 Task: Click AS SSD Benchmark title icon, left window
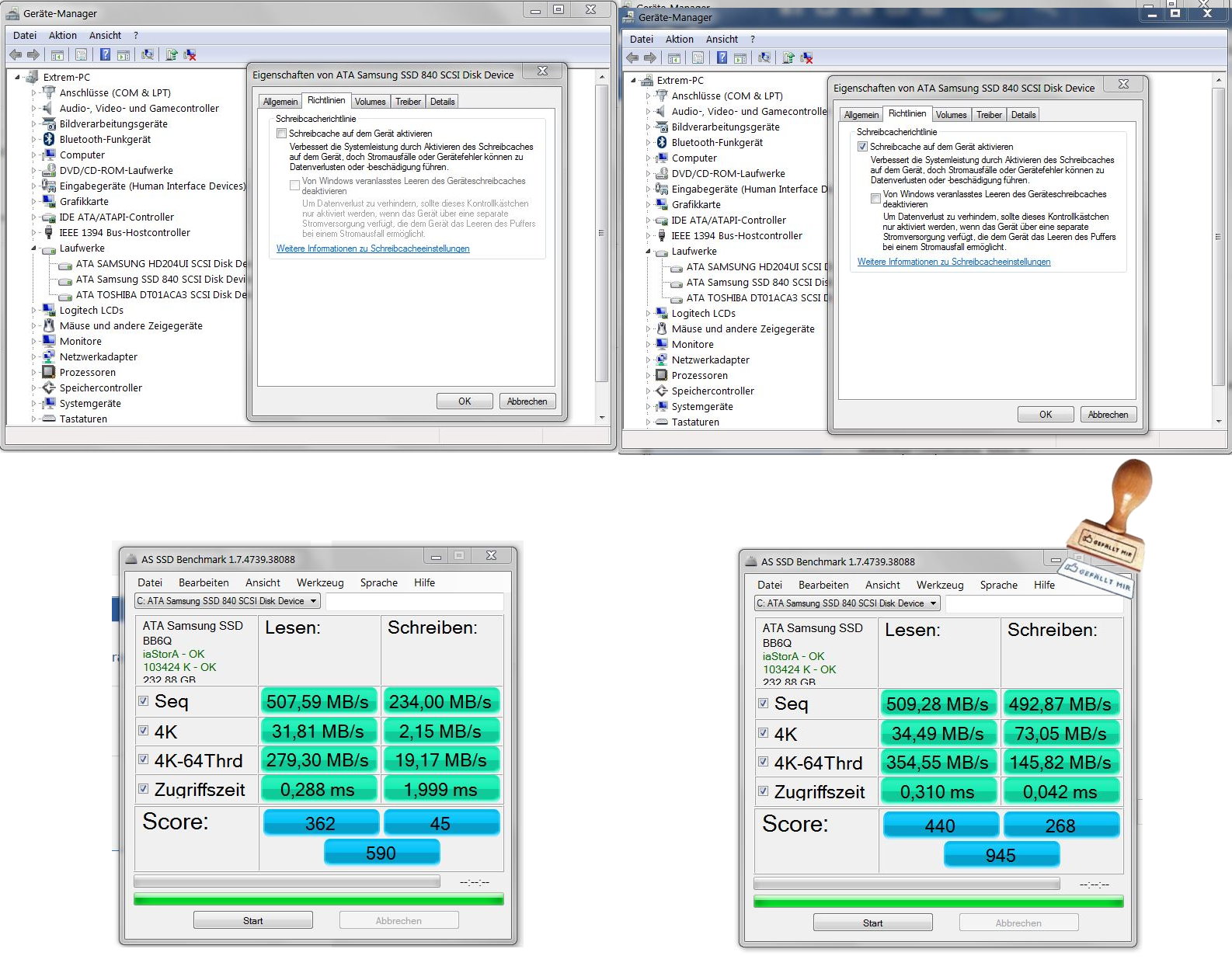pos(131,559)
